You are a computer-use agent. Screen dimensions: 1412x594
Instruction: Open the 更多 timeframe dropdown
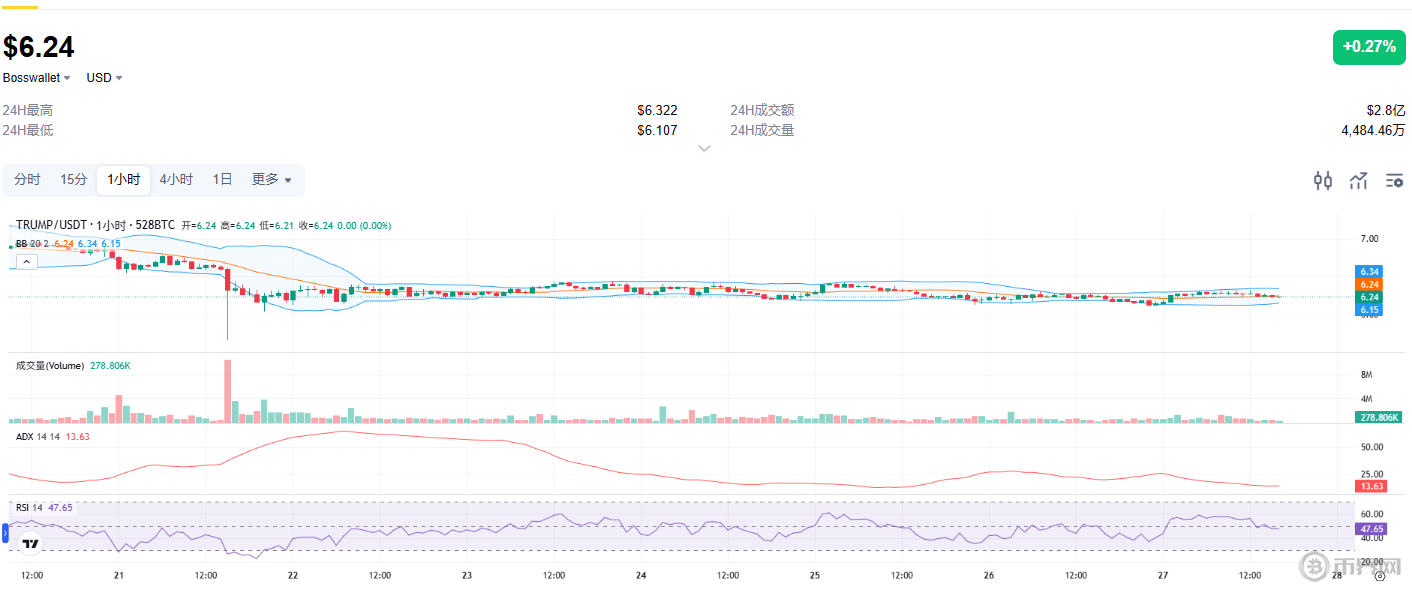[x=271, y=180]
